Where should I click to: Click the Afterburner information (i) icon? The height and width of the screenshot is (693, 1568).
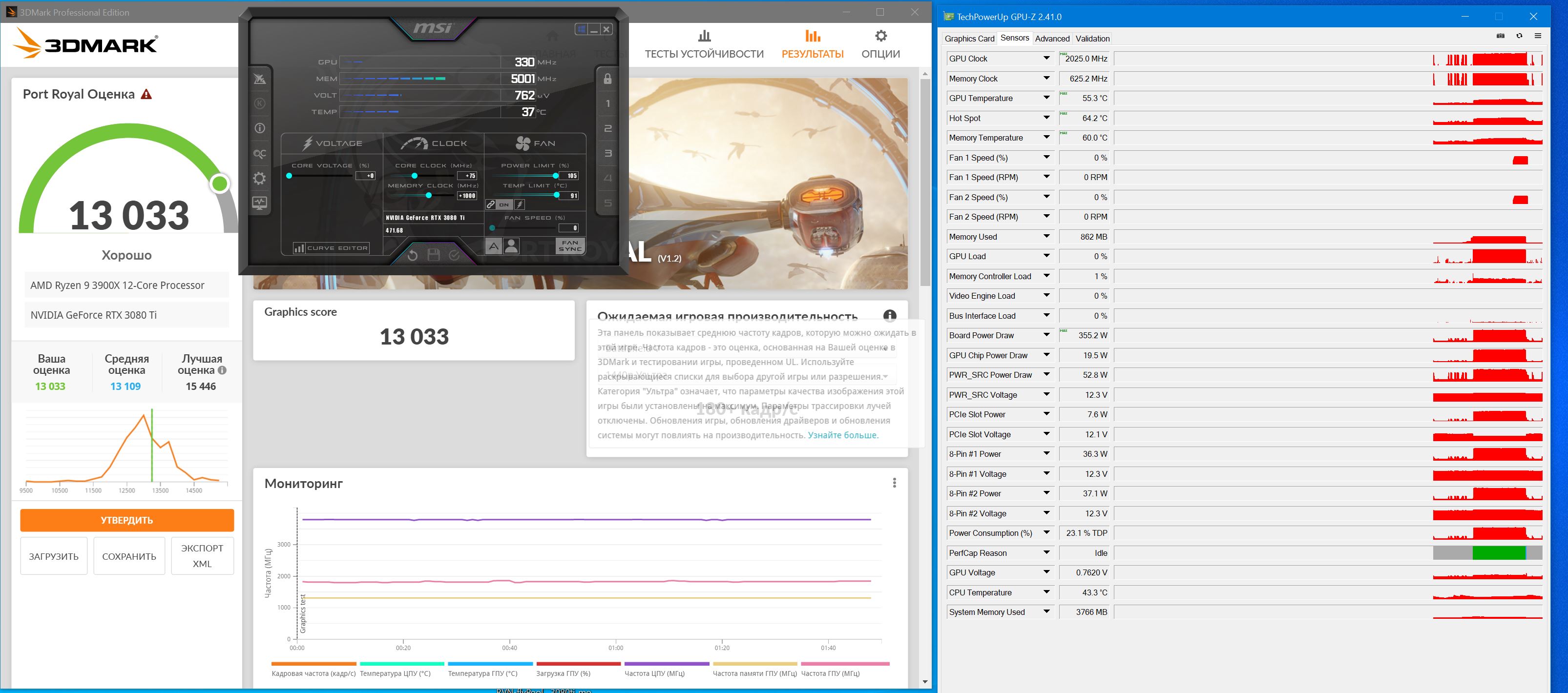click(x=260, y=128)
